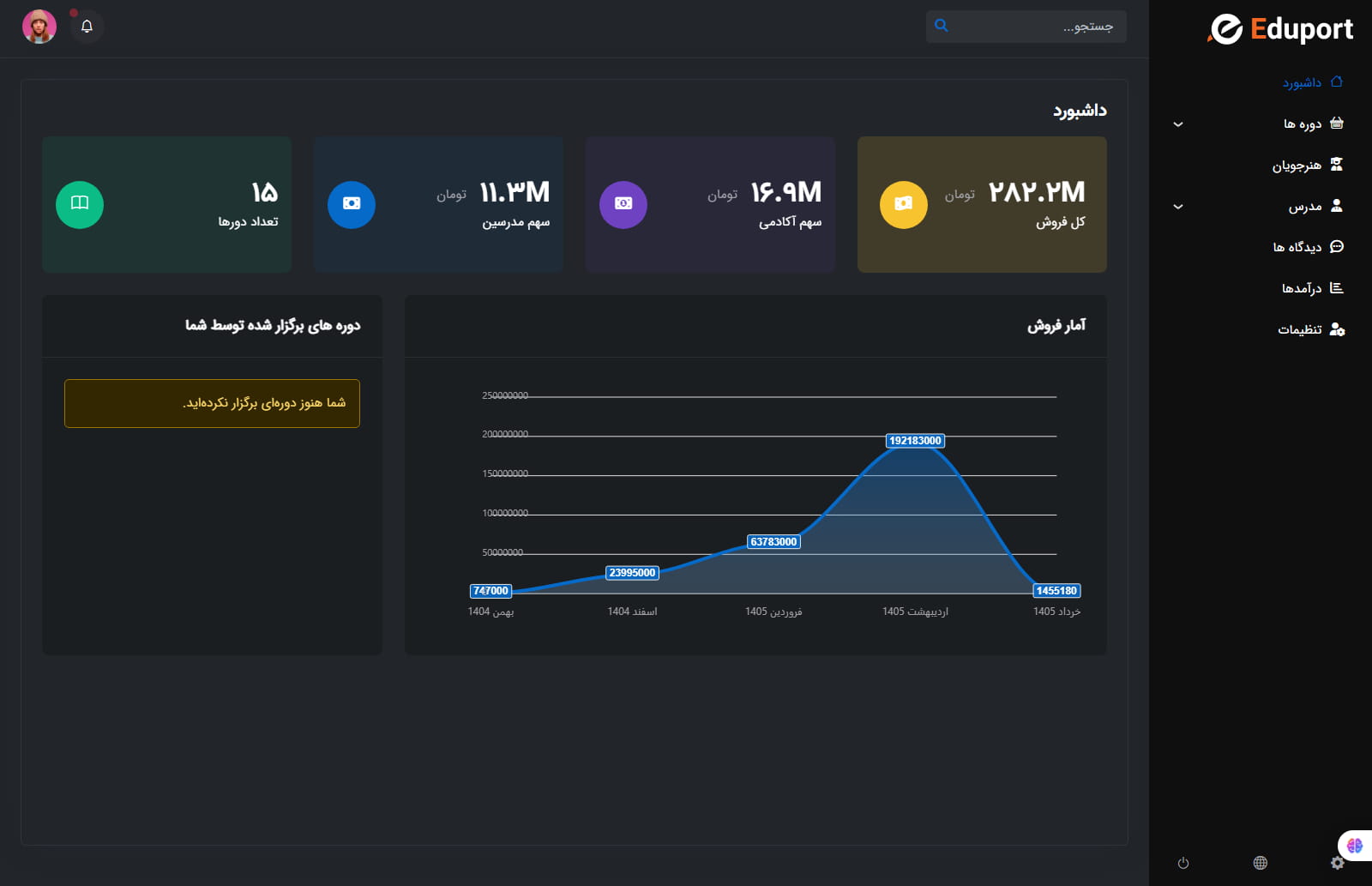Click the basket icon beside دوره ها
Image resolution: width=1372 pixels, height=886 pixels.
[x=1336, y=123]
